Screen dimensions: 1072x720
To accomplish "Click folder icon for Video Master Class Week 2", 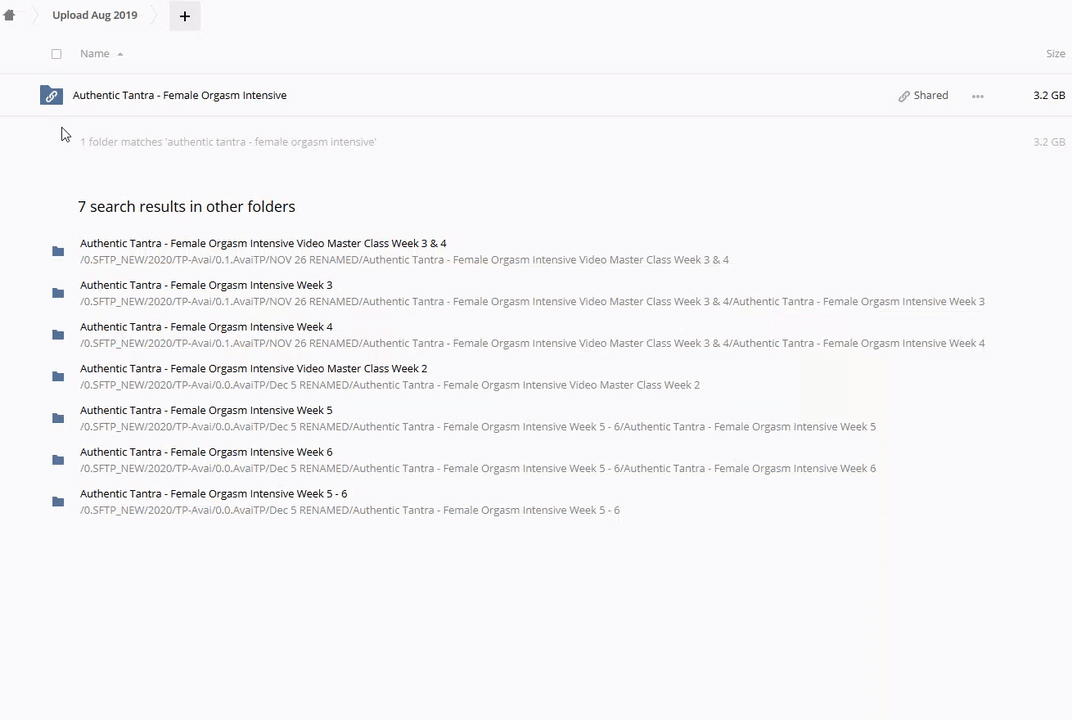I will click(58, 377).
